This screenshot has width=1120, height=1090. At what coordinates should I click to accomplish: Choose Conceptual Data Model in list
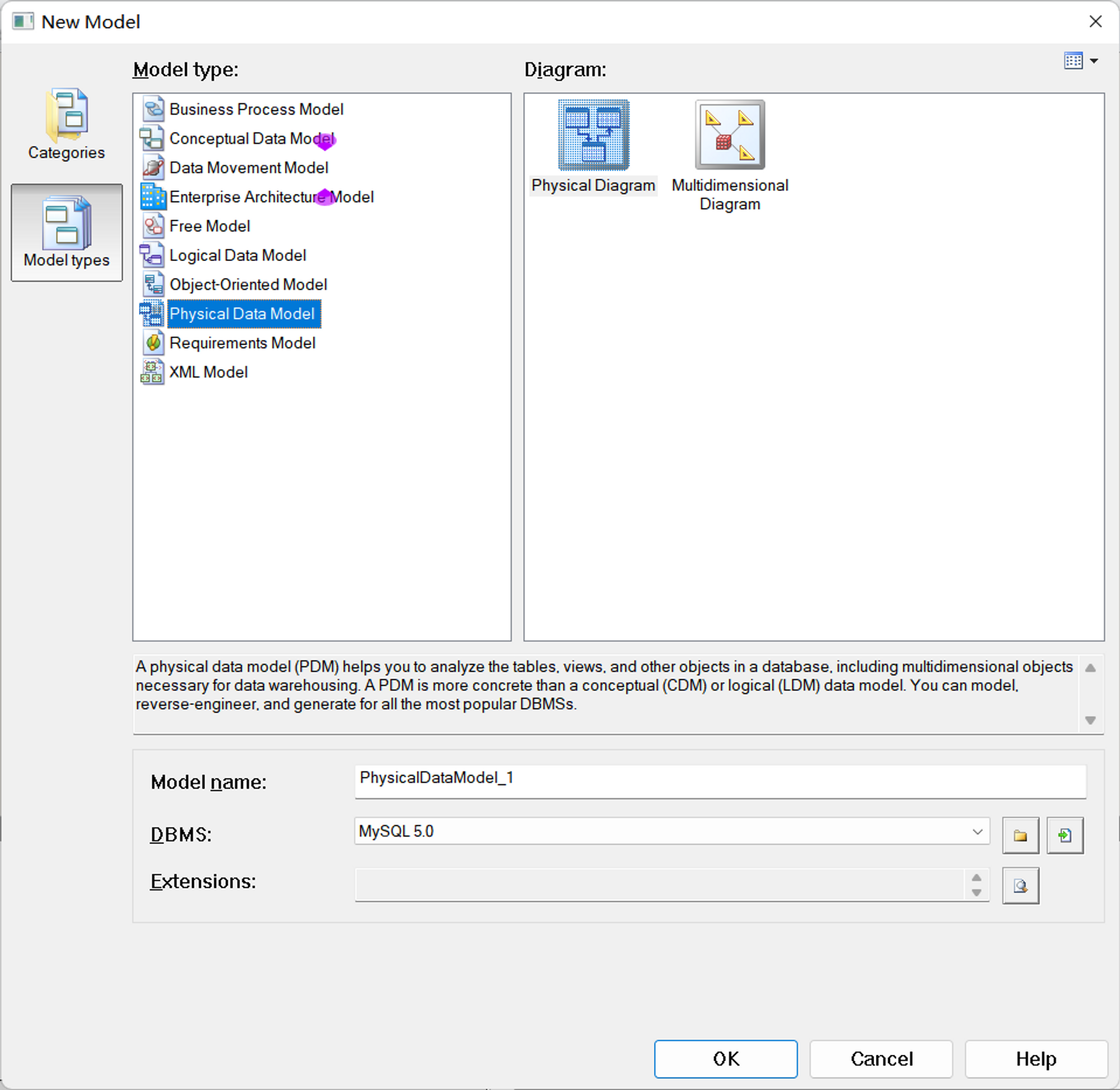(252, 138)
